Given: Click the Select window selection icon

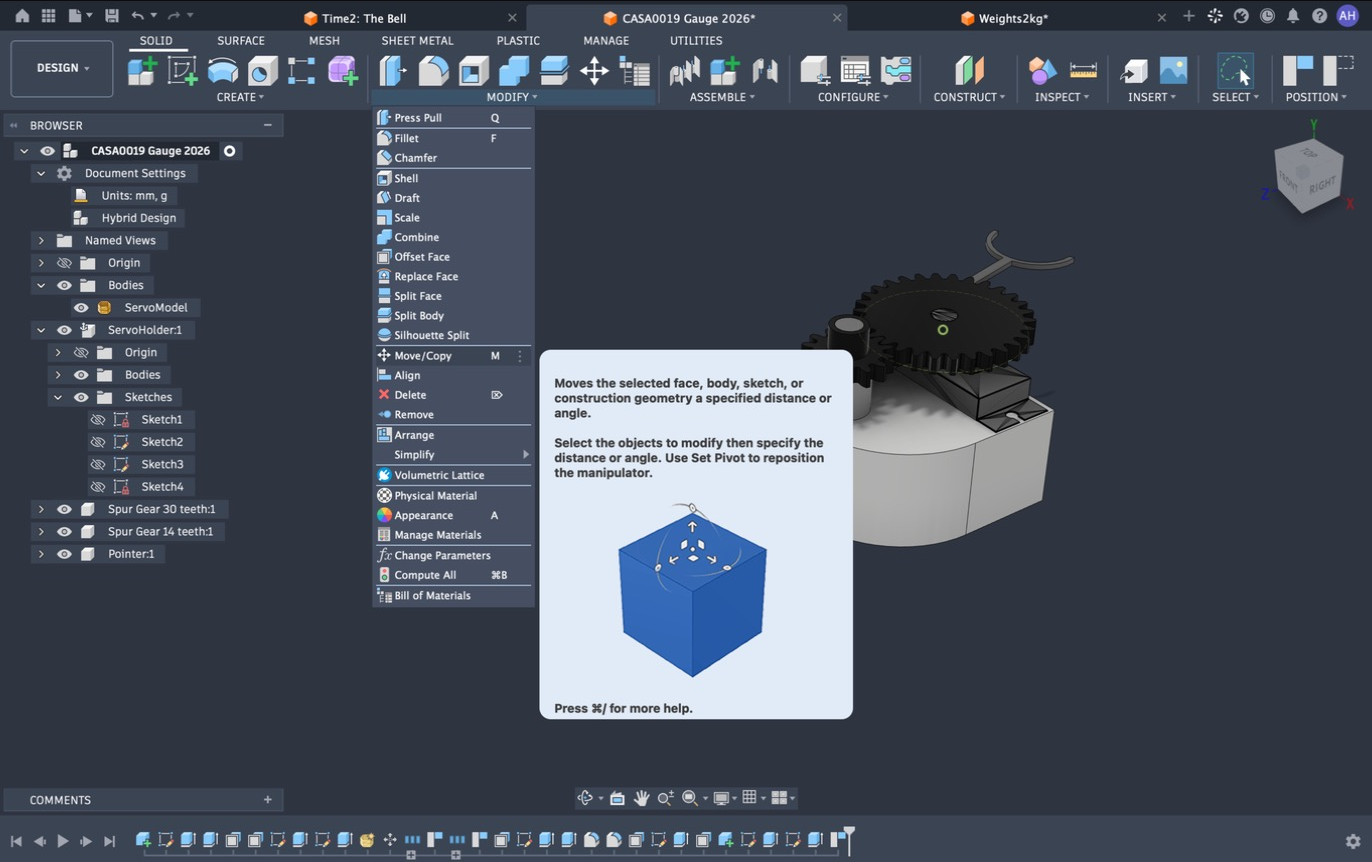Looking at the screenshot, I should pyautogui.click(x=1235, y=71).
